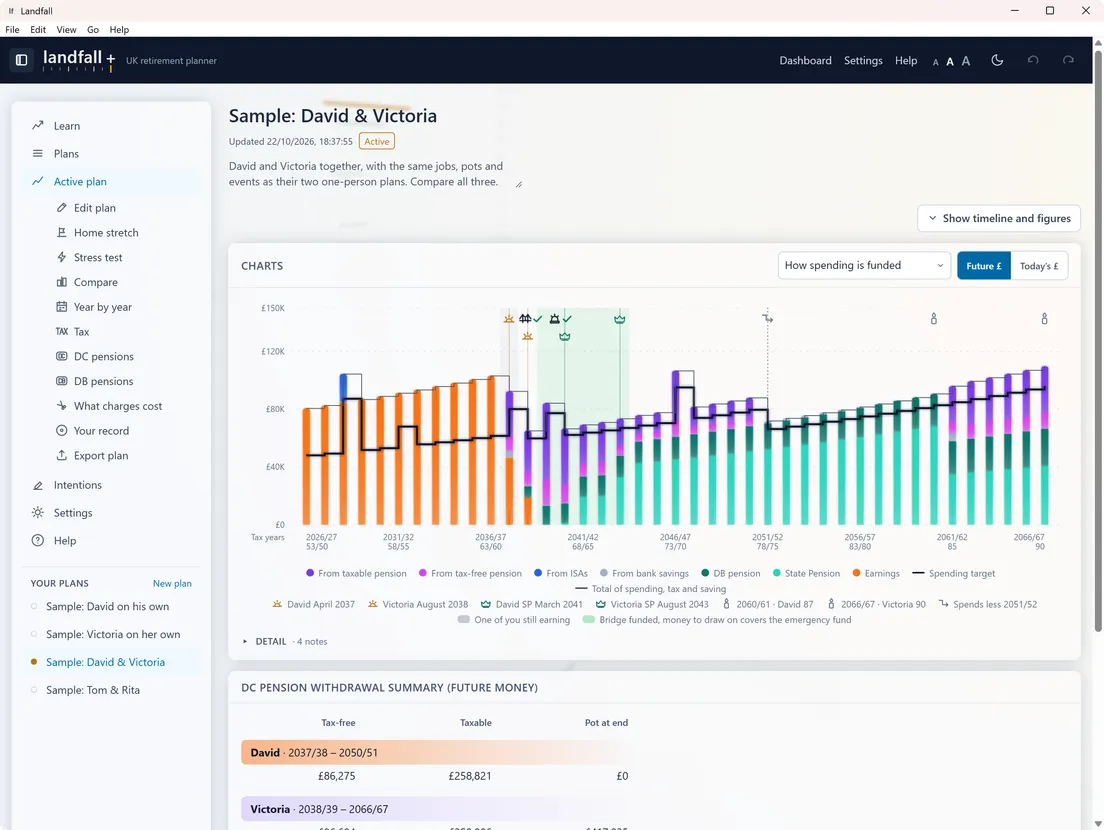Select largest text size A

[x=966, y=61]
